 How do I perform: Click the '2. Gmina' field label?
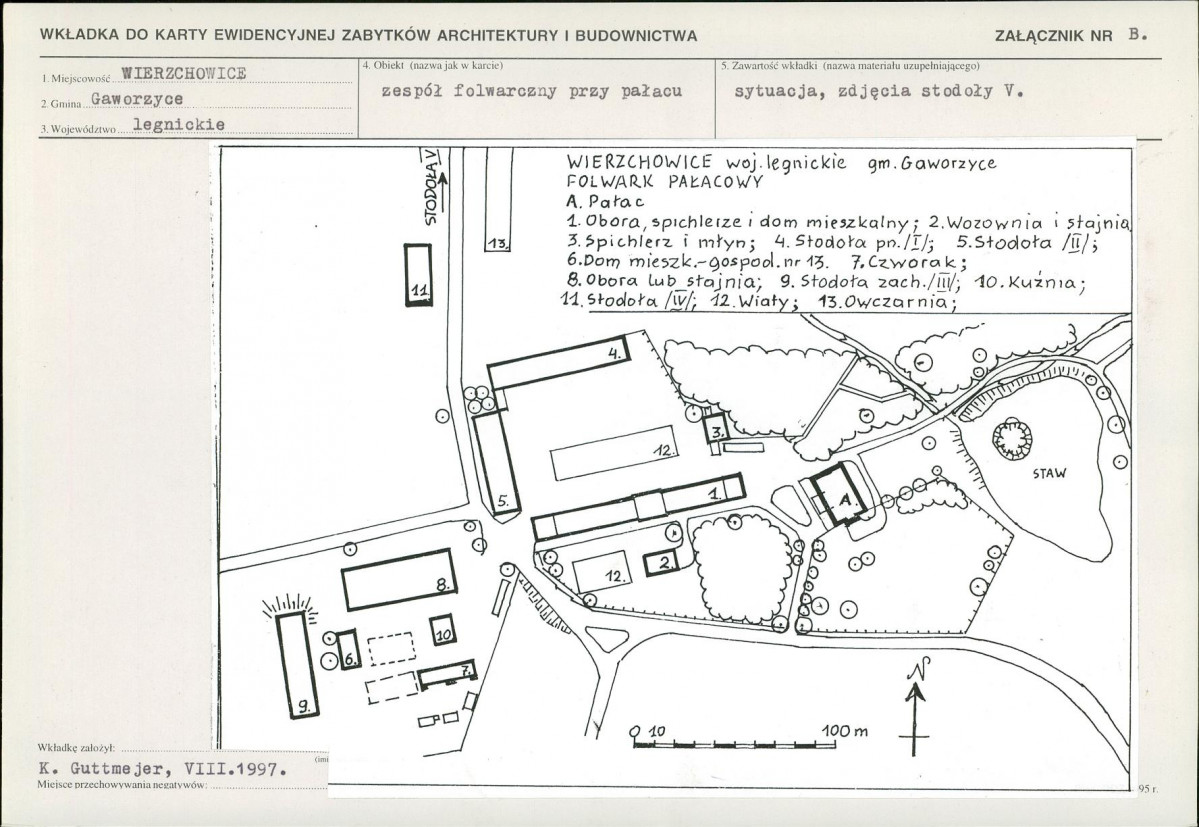(61, 104)
